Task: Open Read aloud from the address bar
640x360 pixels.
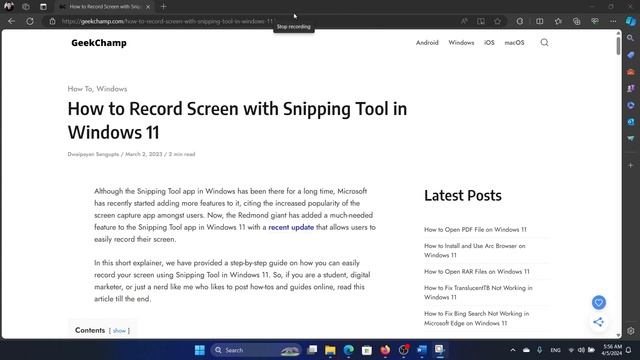Action: [x=464, y=21]
